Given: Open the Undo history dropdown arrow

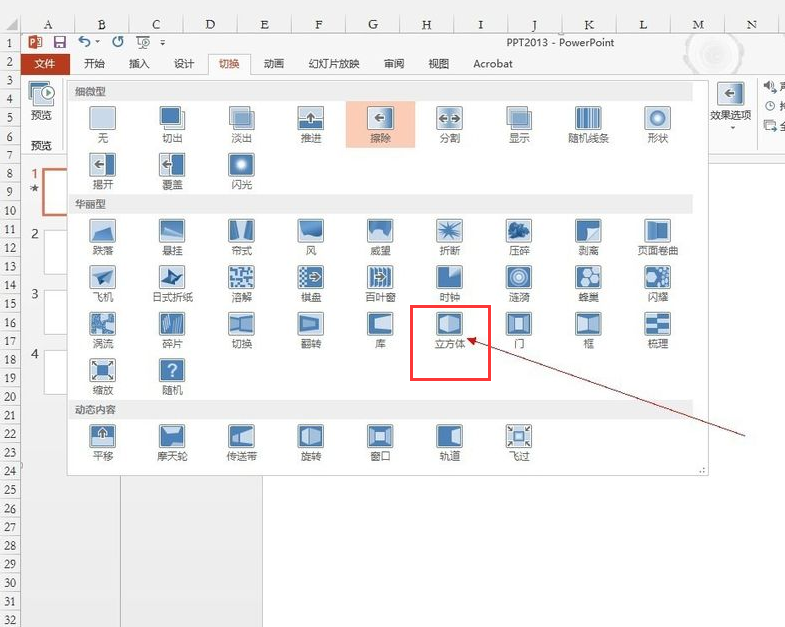Looking at the screenshot, I should coord(99,42).
